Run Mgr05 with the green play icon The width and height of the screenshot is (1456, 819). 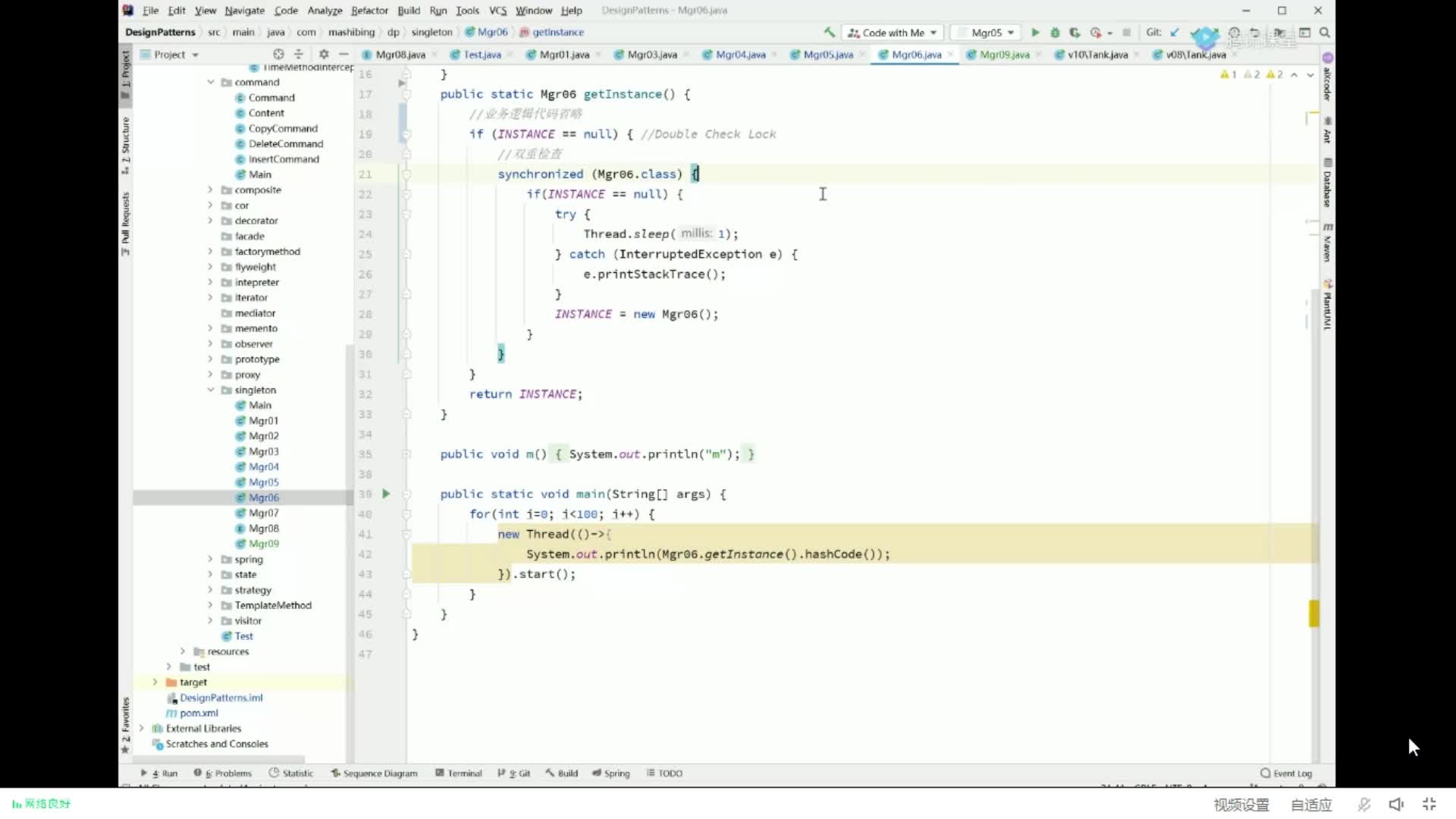click(1035, 33)
